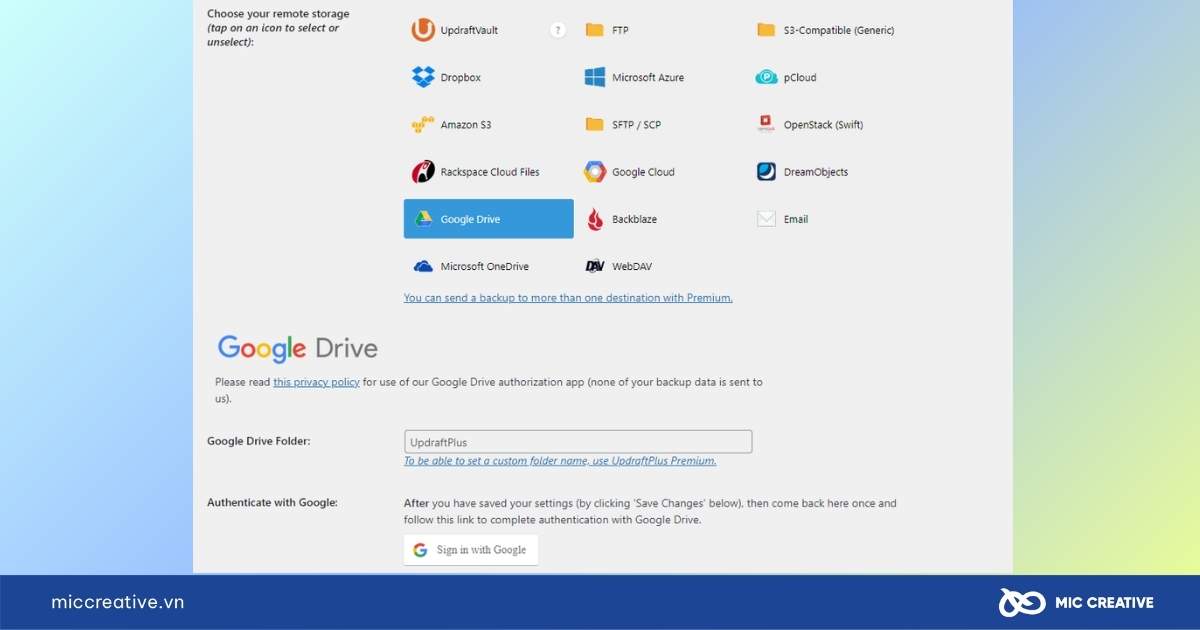The height and width of the screenshot is (630, 1200).
Task: Follow the custom folder name Premium link
Action: click(x=560, y=461)
